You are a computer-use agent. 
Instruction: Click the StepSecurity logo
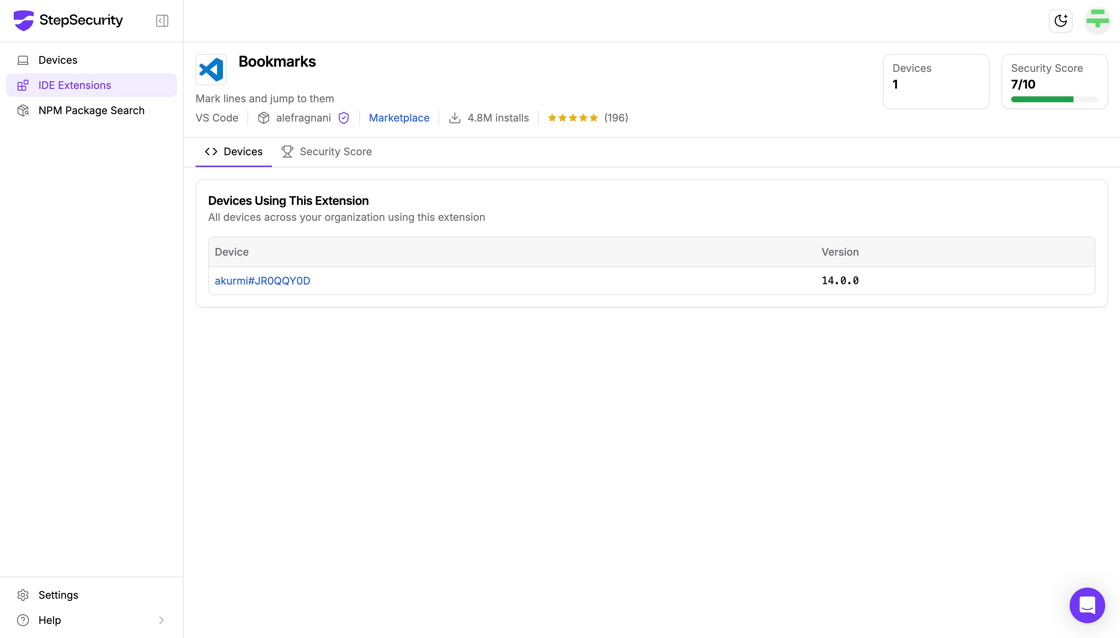point(68,20)
